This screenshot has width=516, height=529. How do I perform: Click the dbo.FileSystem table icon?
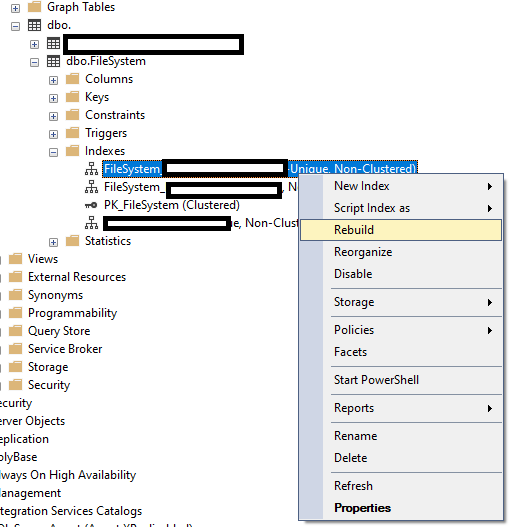(53, 61)
